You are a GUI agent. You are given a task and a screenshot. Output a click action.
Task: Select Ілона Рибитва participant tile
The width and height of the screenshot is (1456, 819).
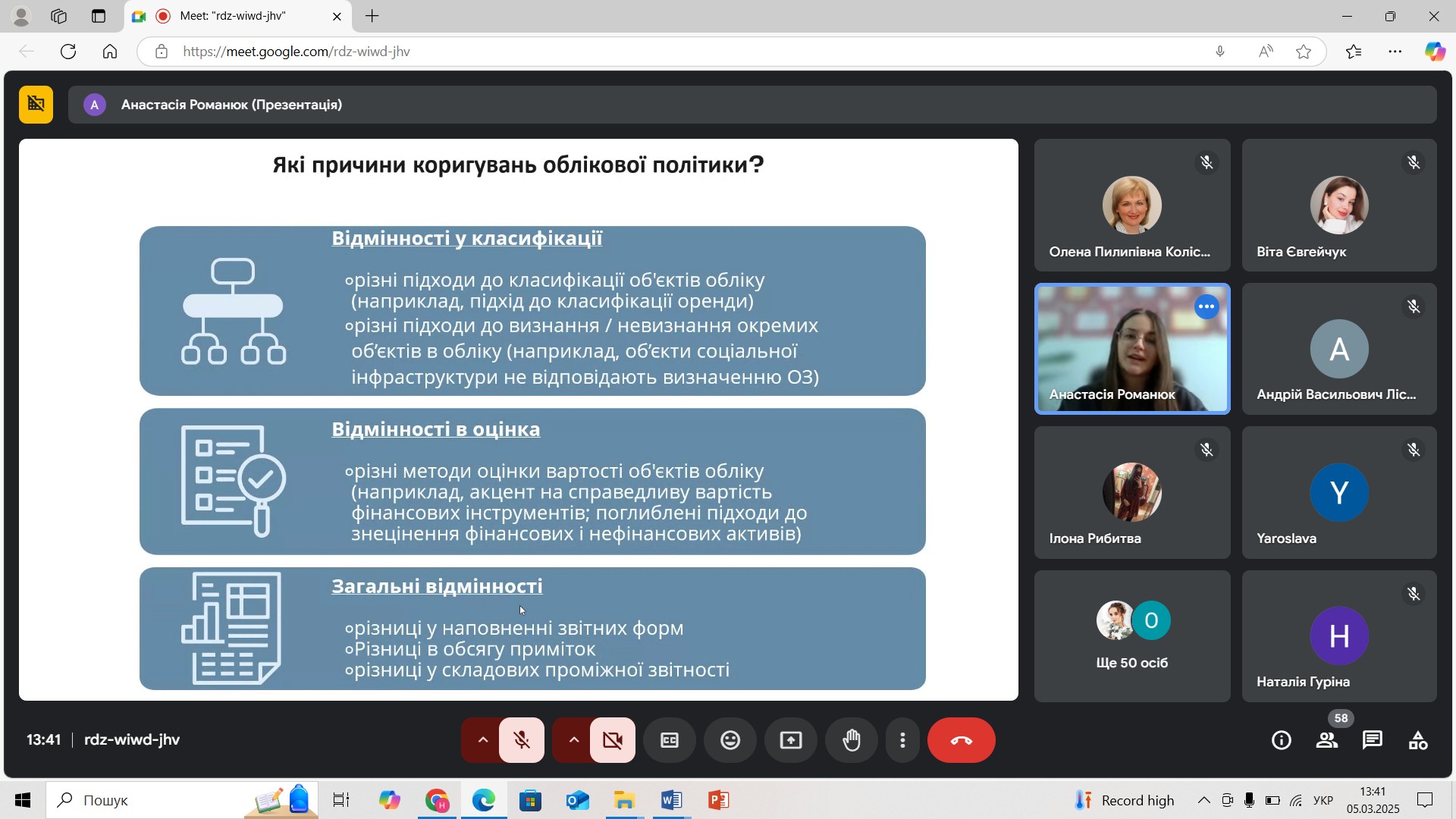[1132, 492]
